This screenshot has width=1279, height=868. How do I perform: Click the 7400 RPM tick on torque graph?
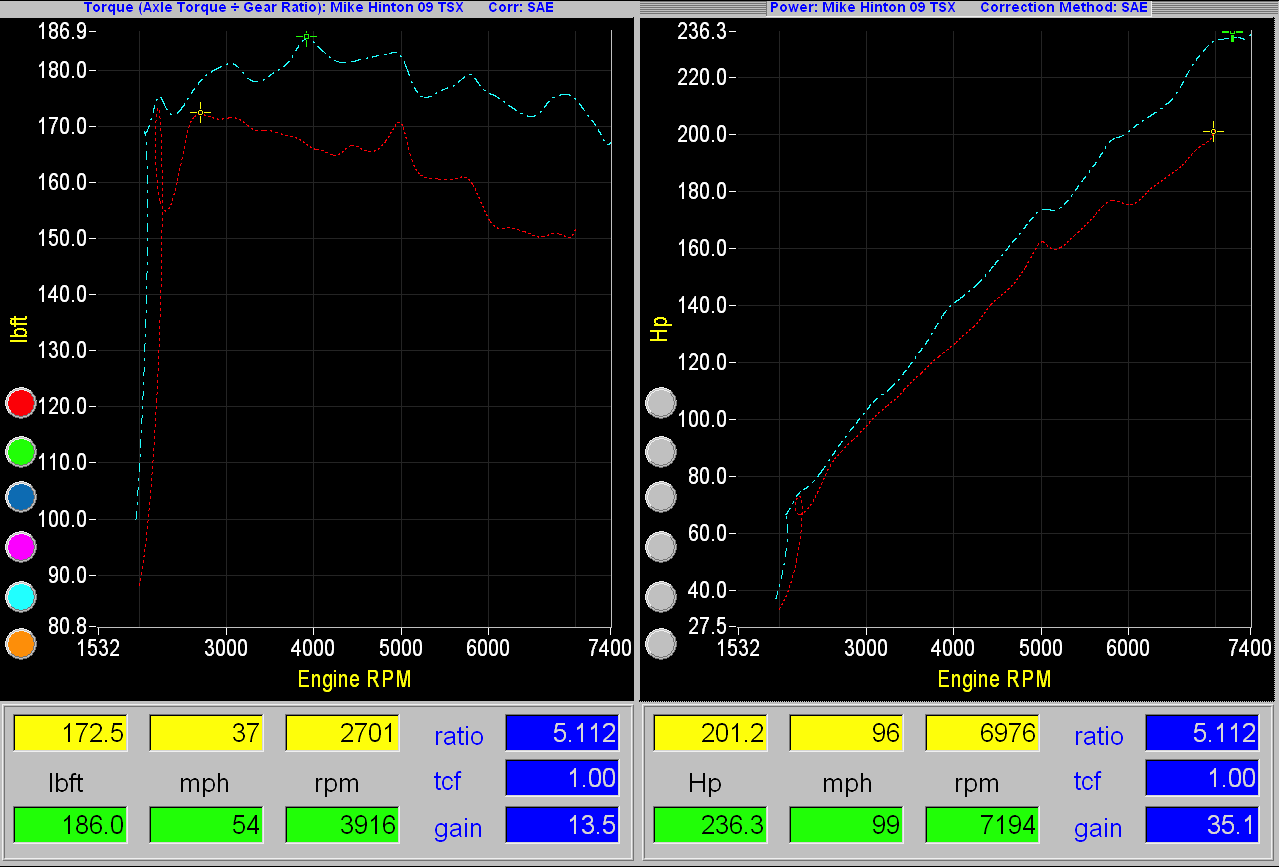pyautogui.click(x=611, y=647)
